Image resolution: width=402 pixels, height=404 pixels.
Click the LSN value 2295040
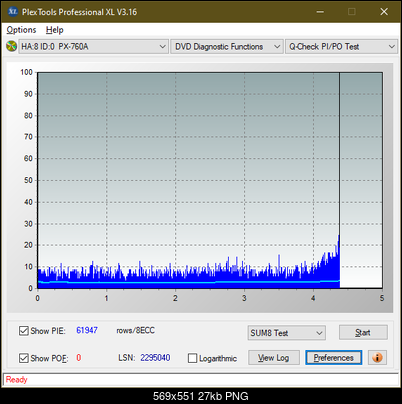tap(155, 358)
